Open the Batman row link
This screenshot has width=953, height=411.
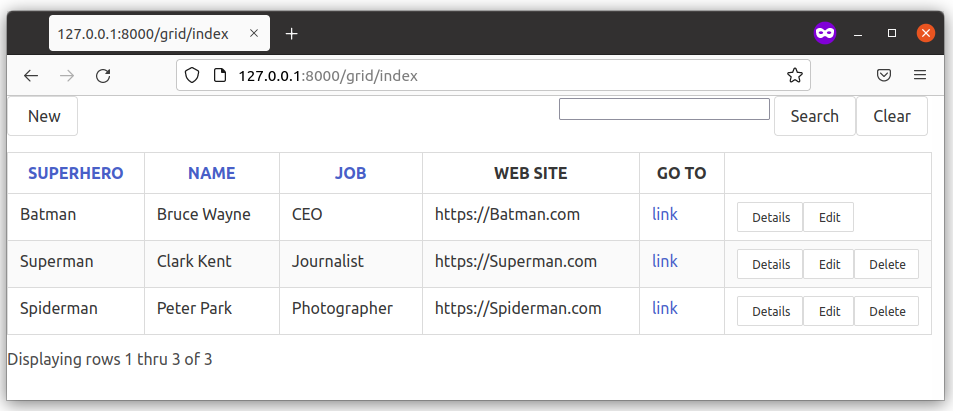[664, 214]
